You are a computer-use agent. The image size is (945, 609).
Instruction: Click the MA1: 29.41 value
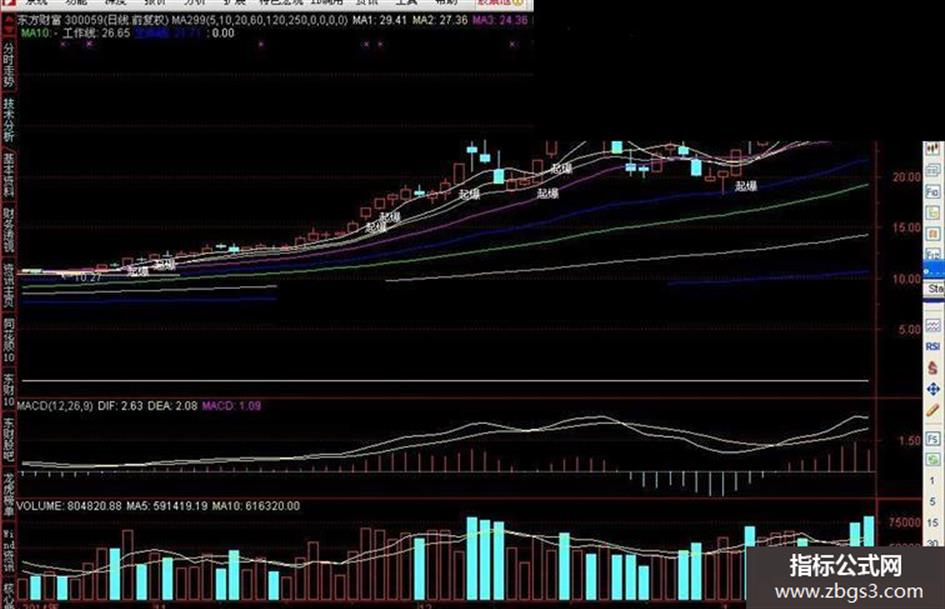[x=380, y=20]
